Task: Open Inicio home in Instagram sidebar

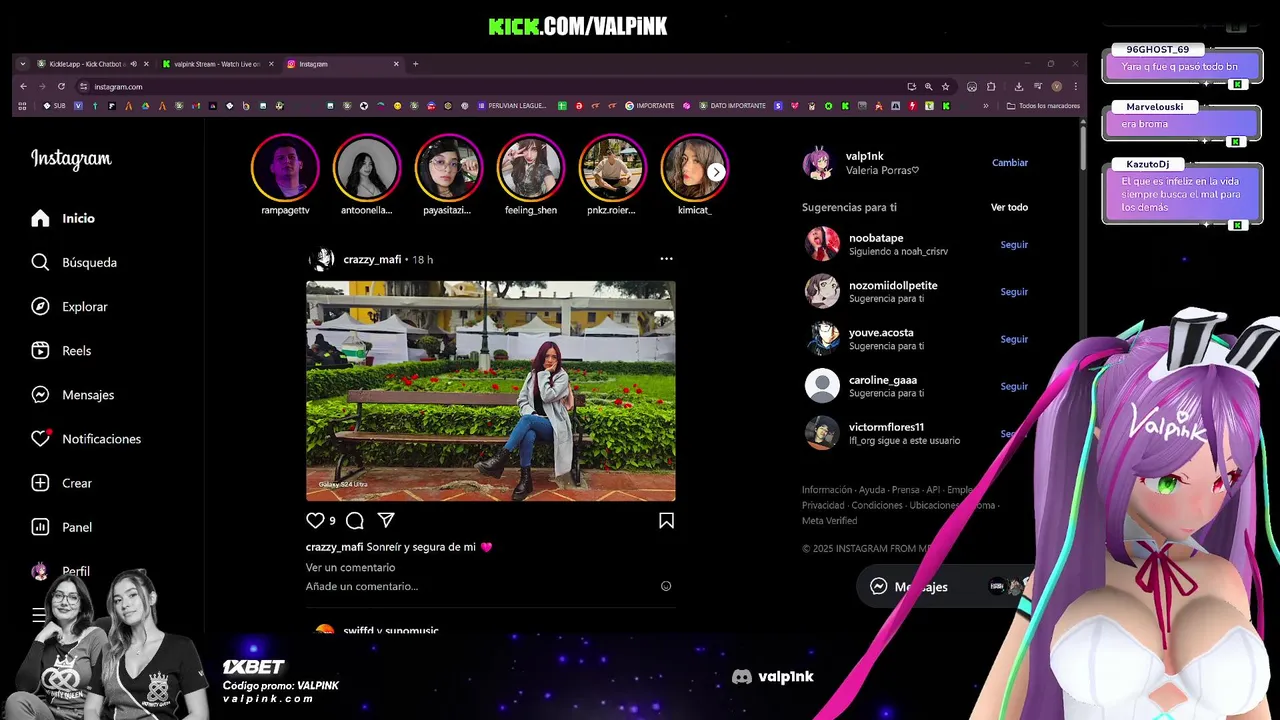Action: pyautogui.click(x=62, y=218)
